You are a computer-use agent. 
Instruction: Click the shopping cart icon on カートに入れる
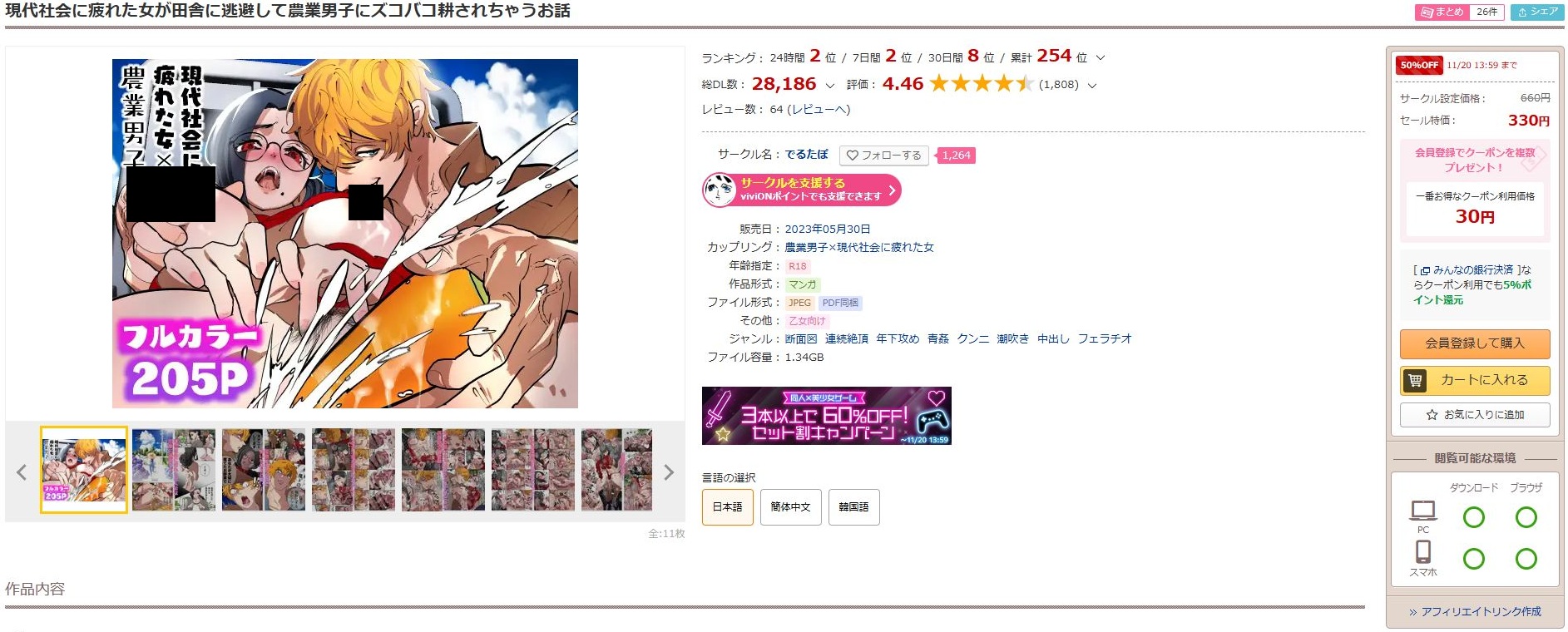click(x=1414, y=380)
